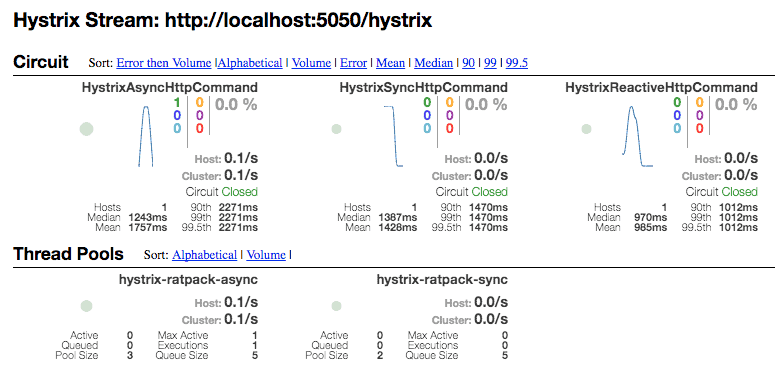
Task: Click HystrixAsyncHttpCommand sparkline graph
Action: (x=146, y=136)
